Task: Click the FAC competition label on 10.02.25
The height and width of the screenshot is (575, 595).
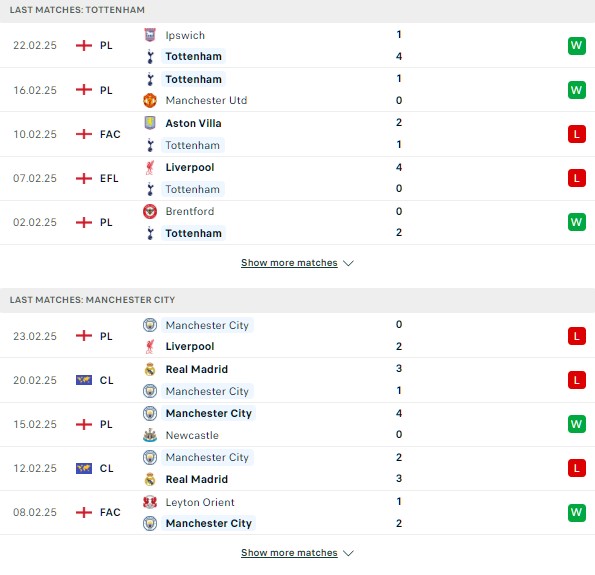Action: tap(110, 134)
